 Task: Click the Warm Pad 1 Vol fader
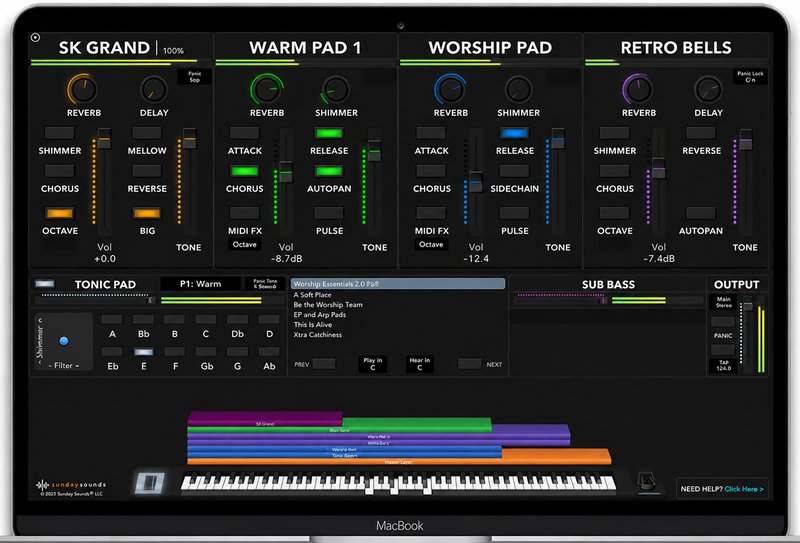[x=286, y=172]
